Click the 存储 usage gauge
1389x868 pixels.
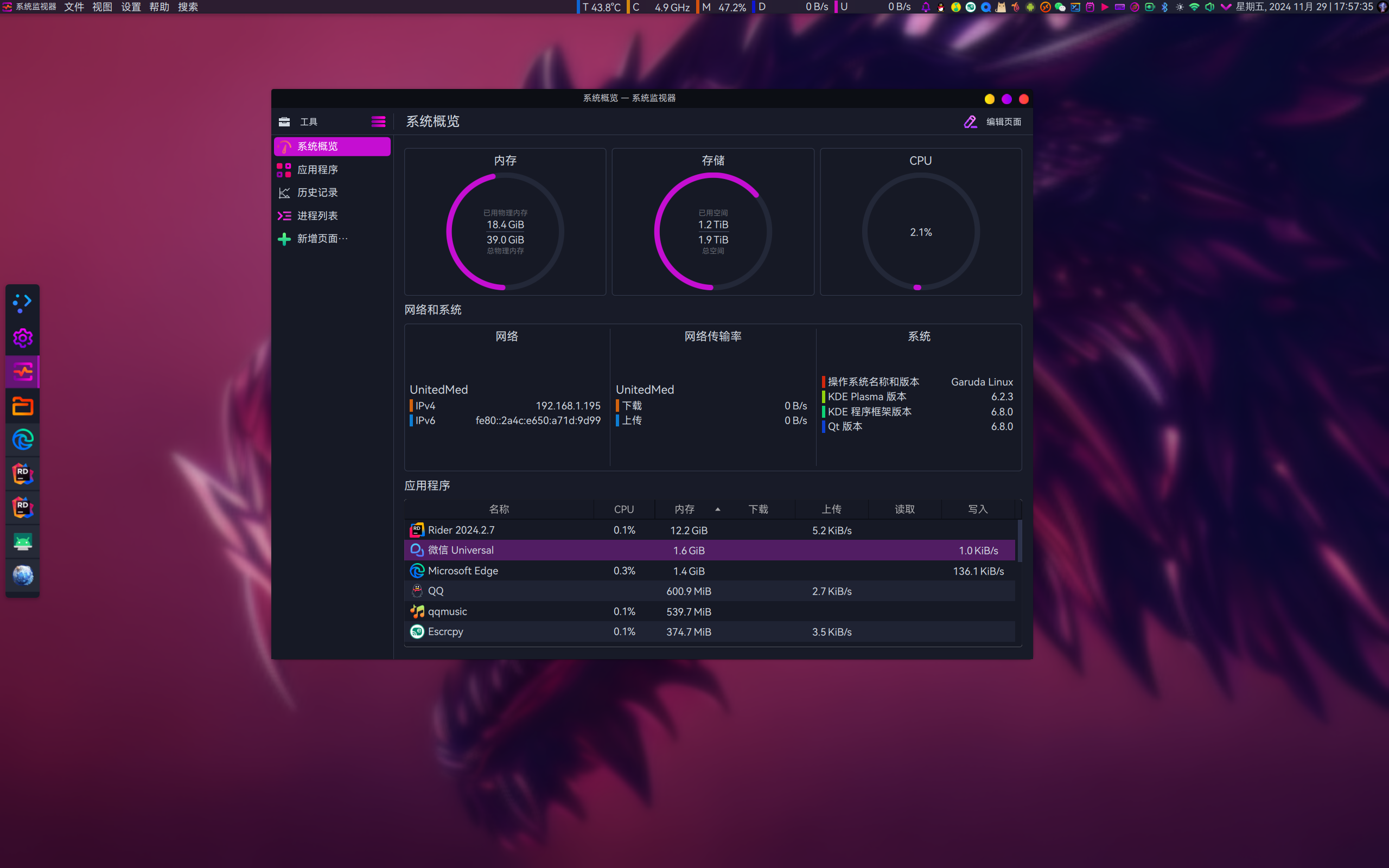click(x=713, y=231)
